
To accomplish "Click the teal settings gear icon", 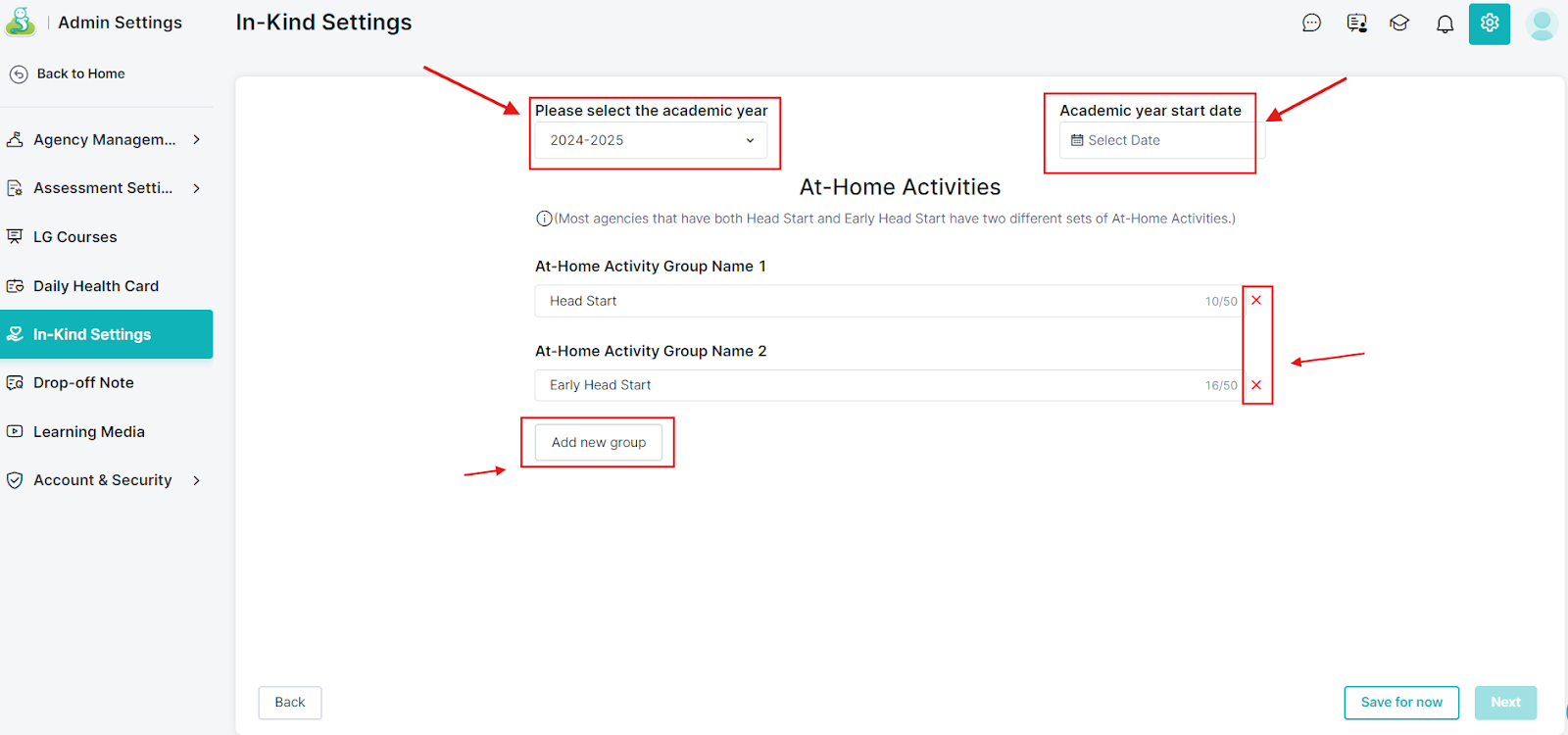I will click(x=1489, y=24).
